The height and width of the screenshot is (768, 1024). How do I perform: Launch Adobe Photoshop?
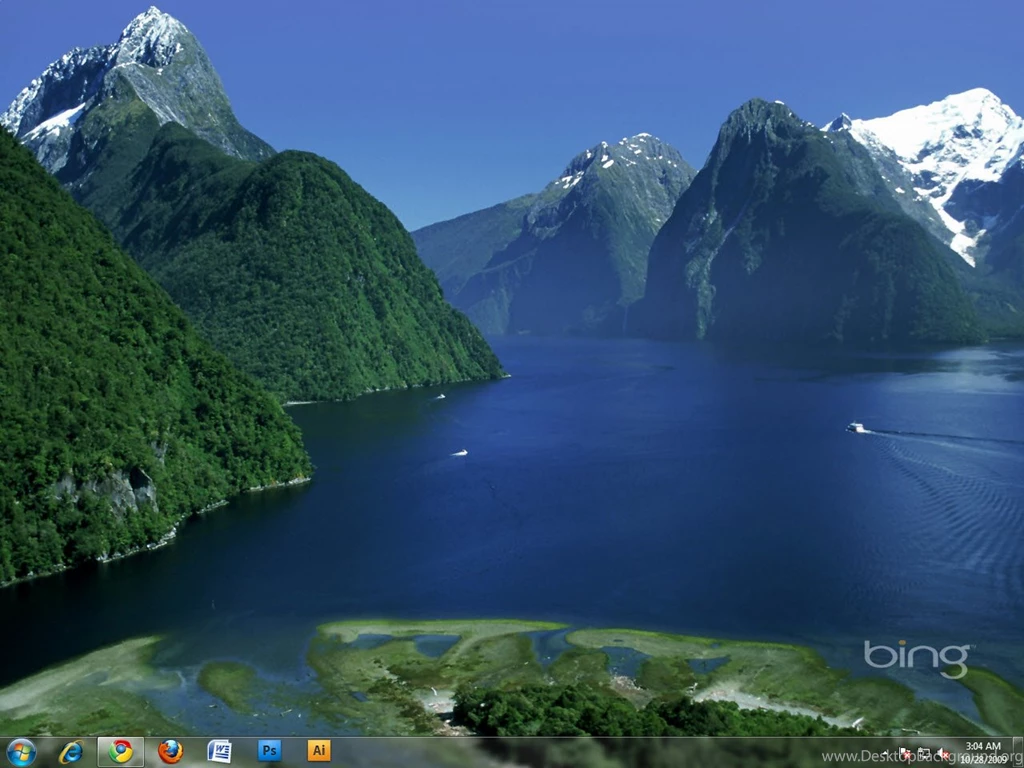269,751
